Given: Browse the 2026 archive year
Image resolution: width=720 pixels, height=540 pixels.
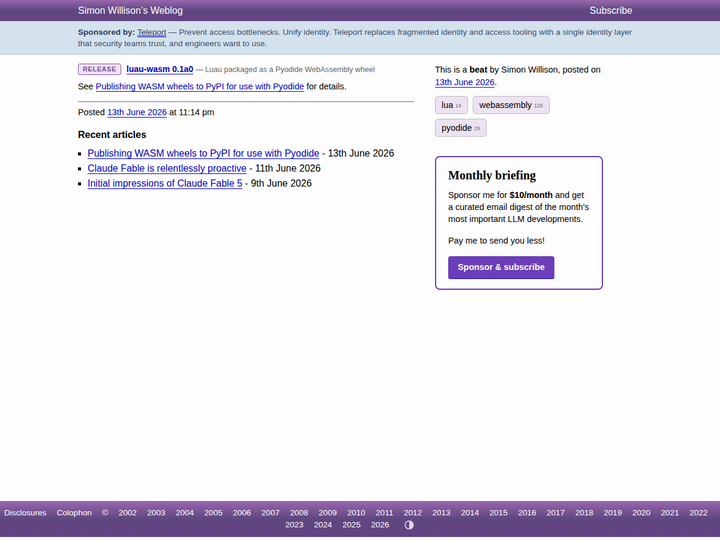Looking at the screenshot, I should pos(380,525).
